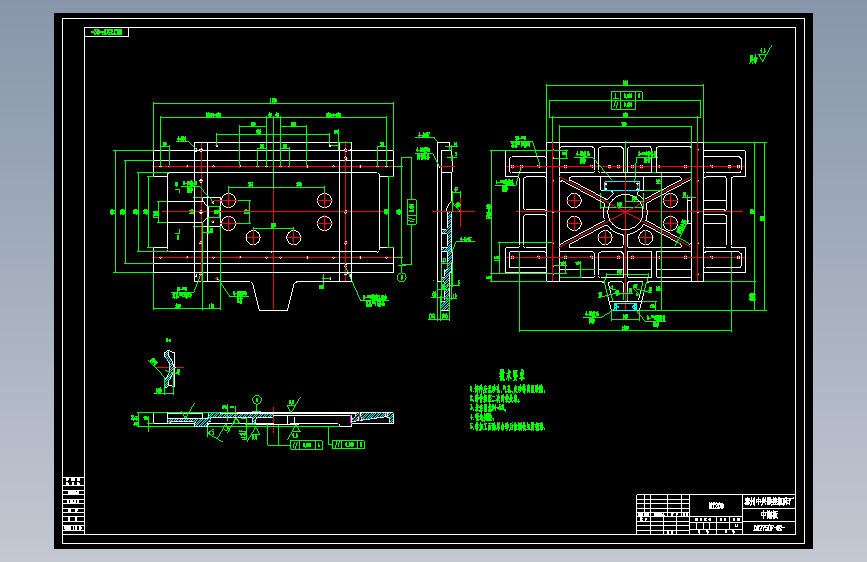Screen dimensions: 867x562
Task: Click the hatched right end of the bottom section view
Action: (x=374, y=417)
